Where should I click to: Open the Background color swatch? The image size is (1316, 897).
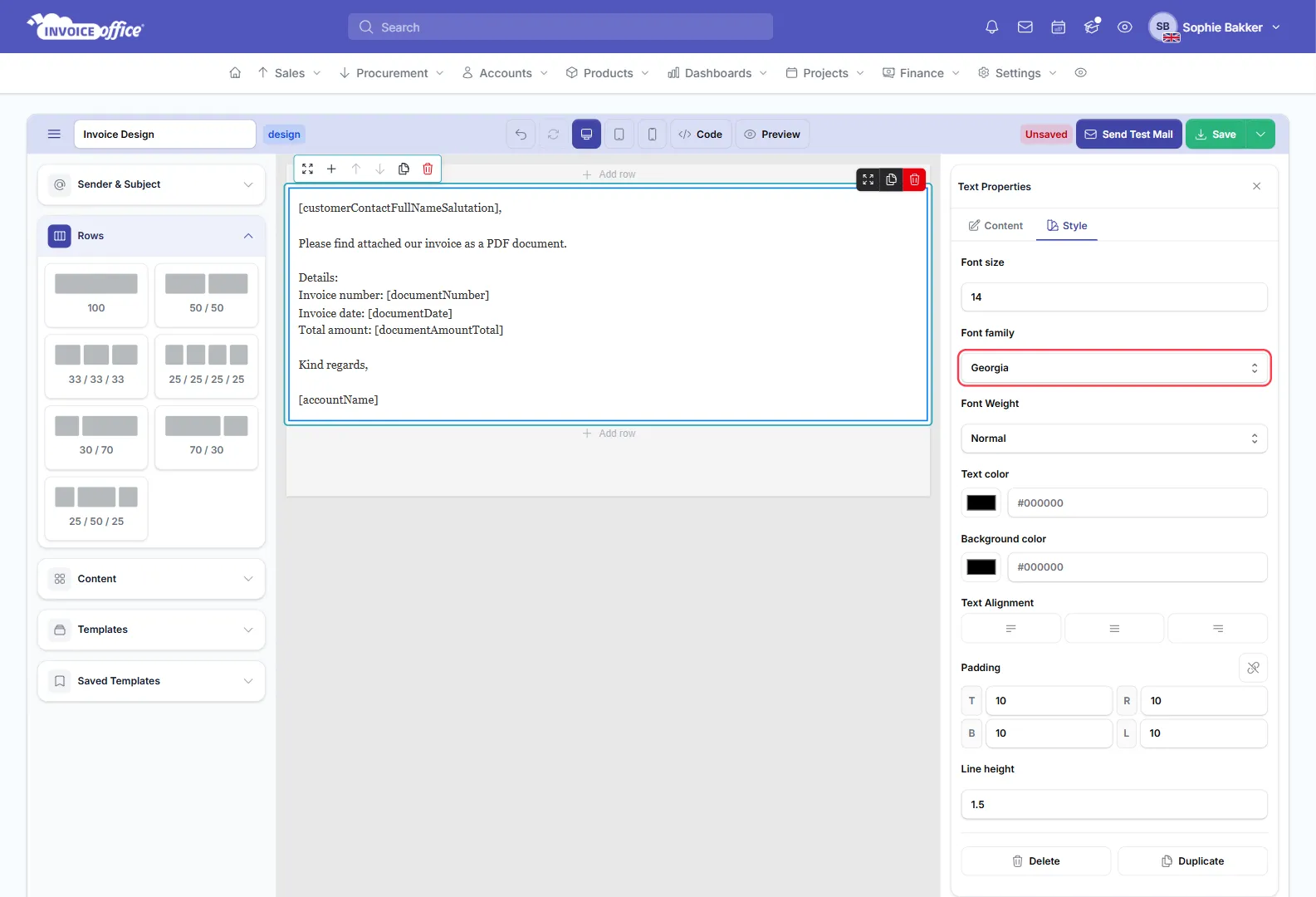(x=981, y=567)
